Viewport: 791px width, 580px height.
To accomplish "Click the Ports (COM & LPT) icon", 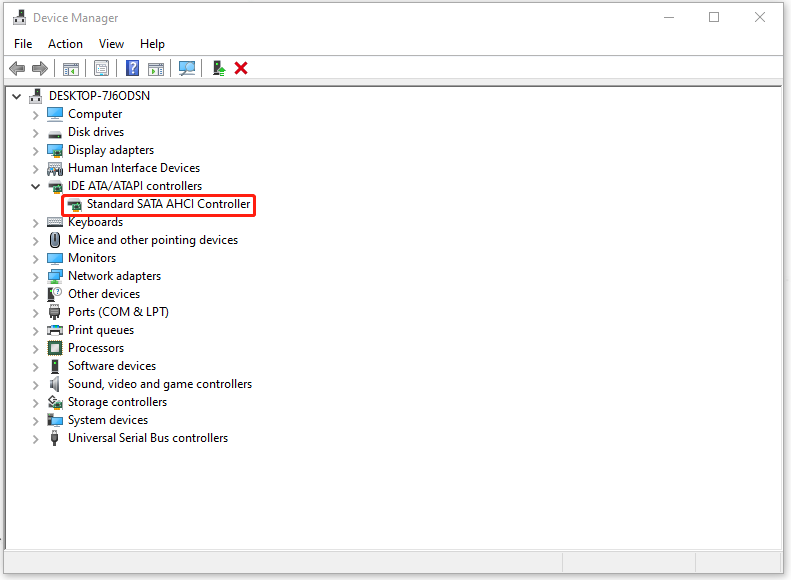I will pyautogui.click(x=55, y=312).
